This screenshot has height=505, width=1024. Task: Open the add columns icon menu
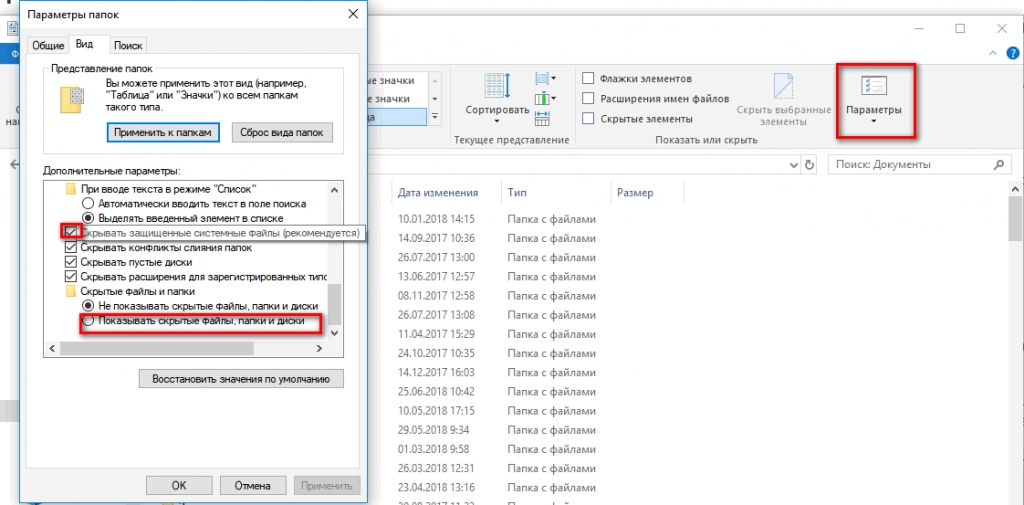point(545,99)
